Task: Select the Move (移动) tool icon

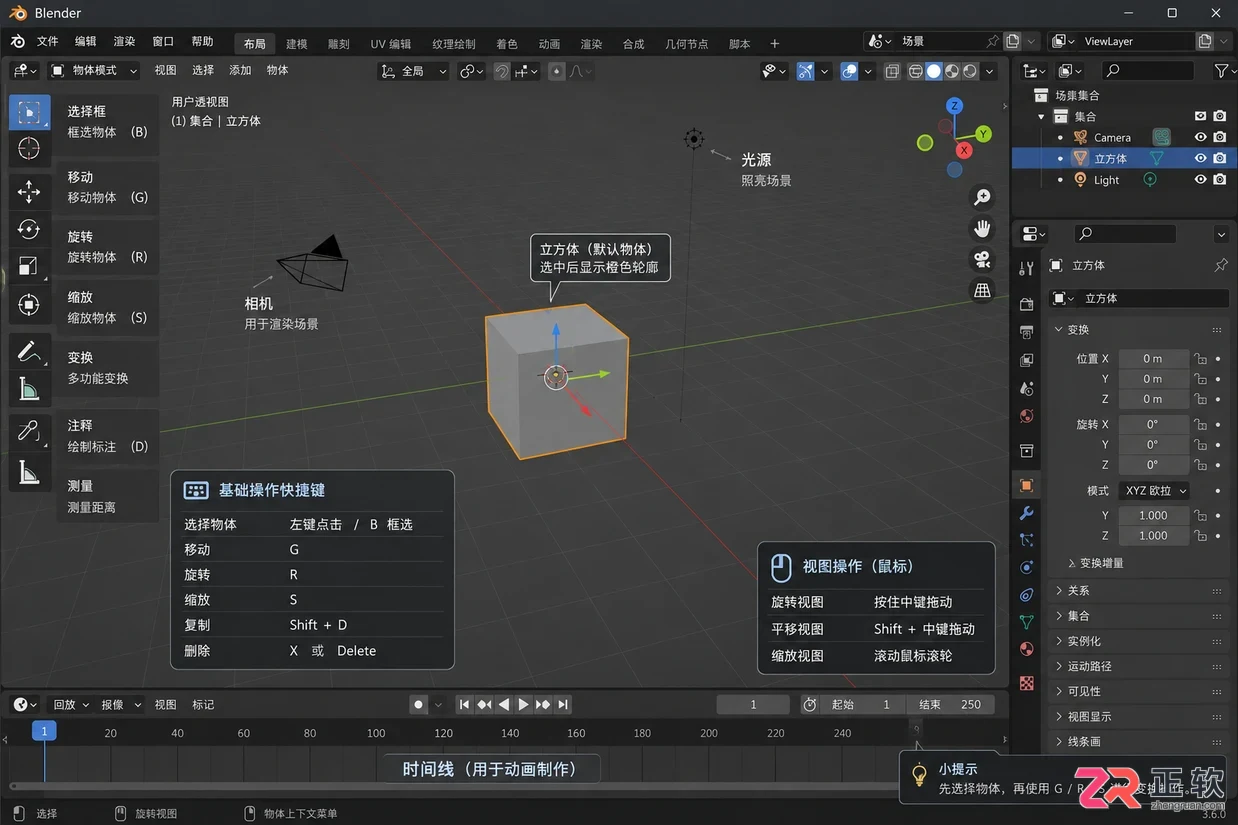Action: pyautogui.click(x=29, y=191)
